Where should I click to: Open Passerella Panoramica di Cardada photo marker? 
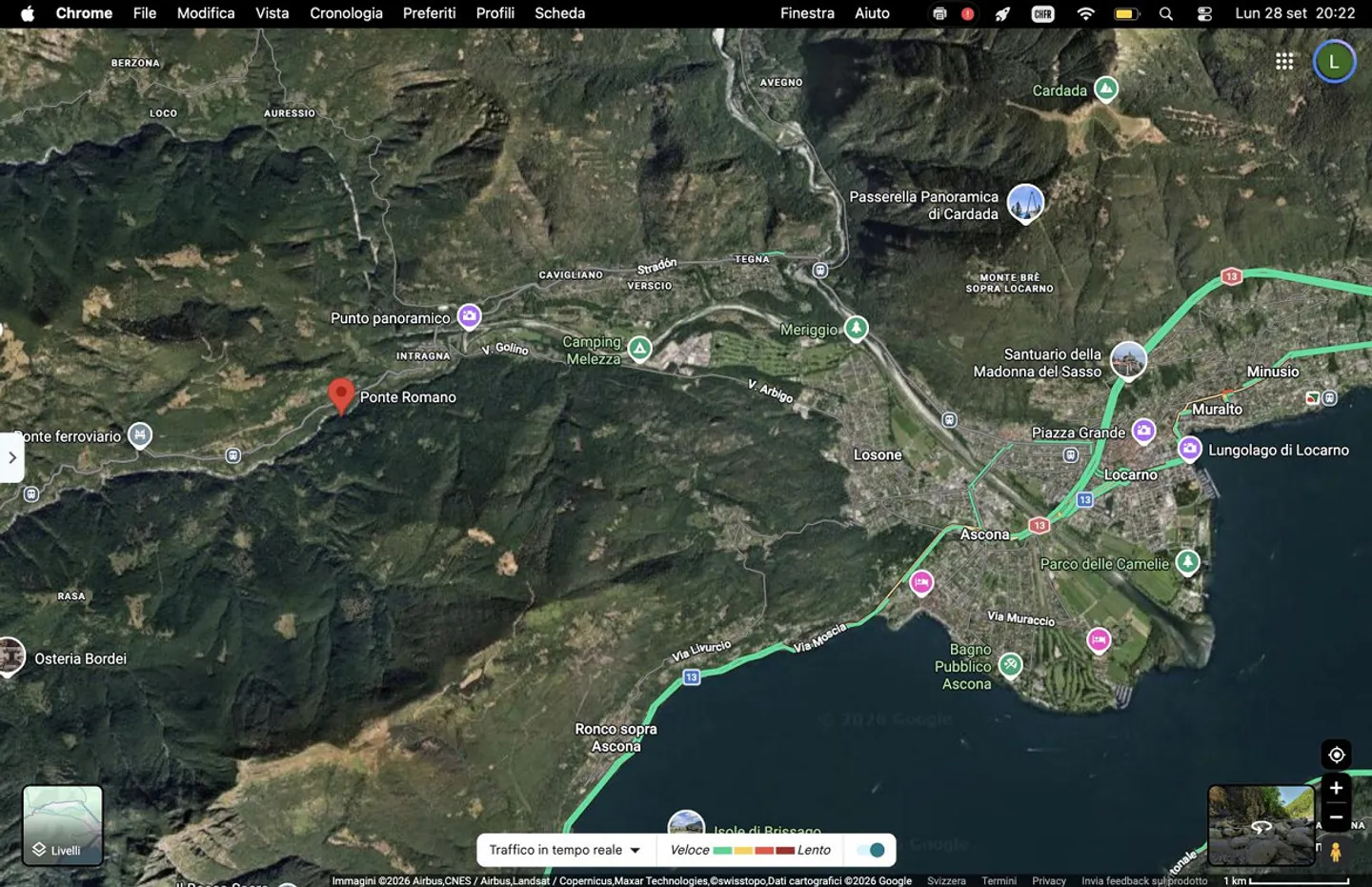pyautogui.click(x=1026, y=203)
